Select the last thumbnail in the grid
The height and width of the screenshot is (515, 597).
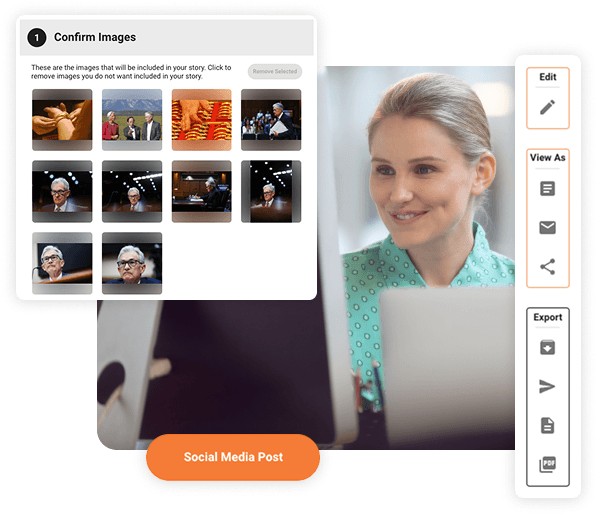(132, 263)
